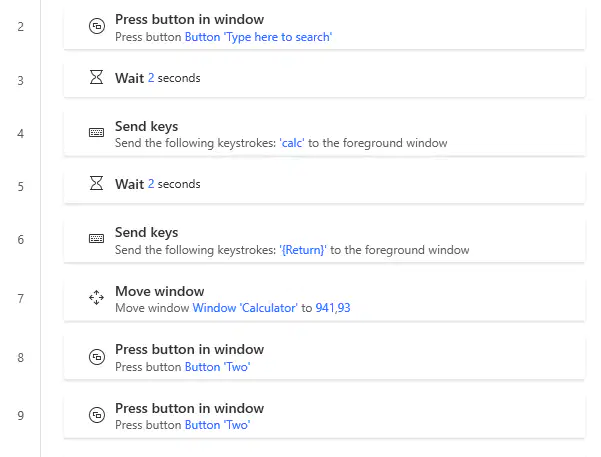Image resolution: width=601 pixels, height=457 pixels.
Task: Open the Button 'Type here to search' link
Action: (258, 37)
